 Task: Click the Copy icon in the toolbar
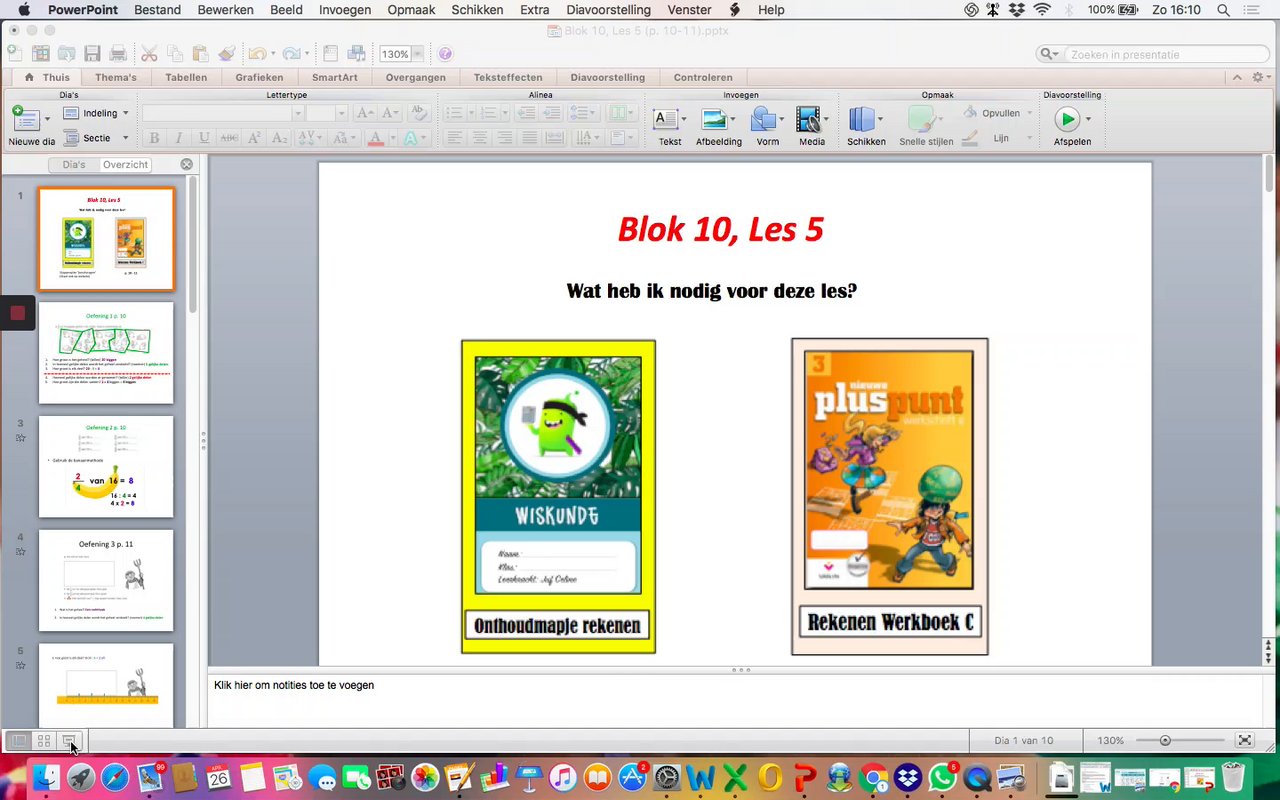point(175,54)
